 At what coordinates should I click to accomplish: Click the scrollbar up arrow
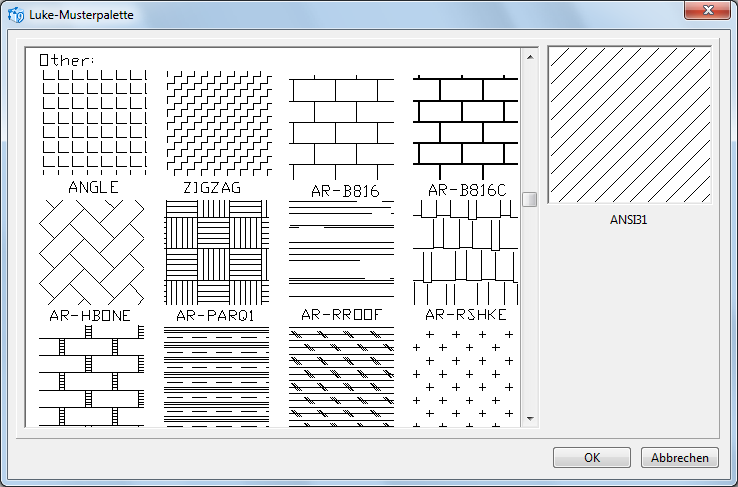[530, 55]
